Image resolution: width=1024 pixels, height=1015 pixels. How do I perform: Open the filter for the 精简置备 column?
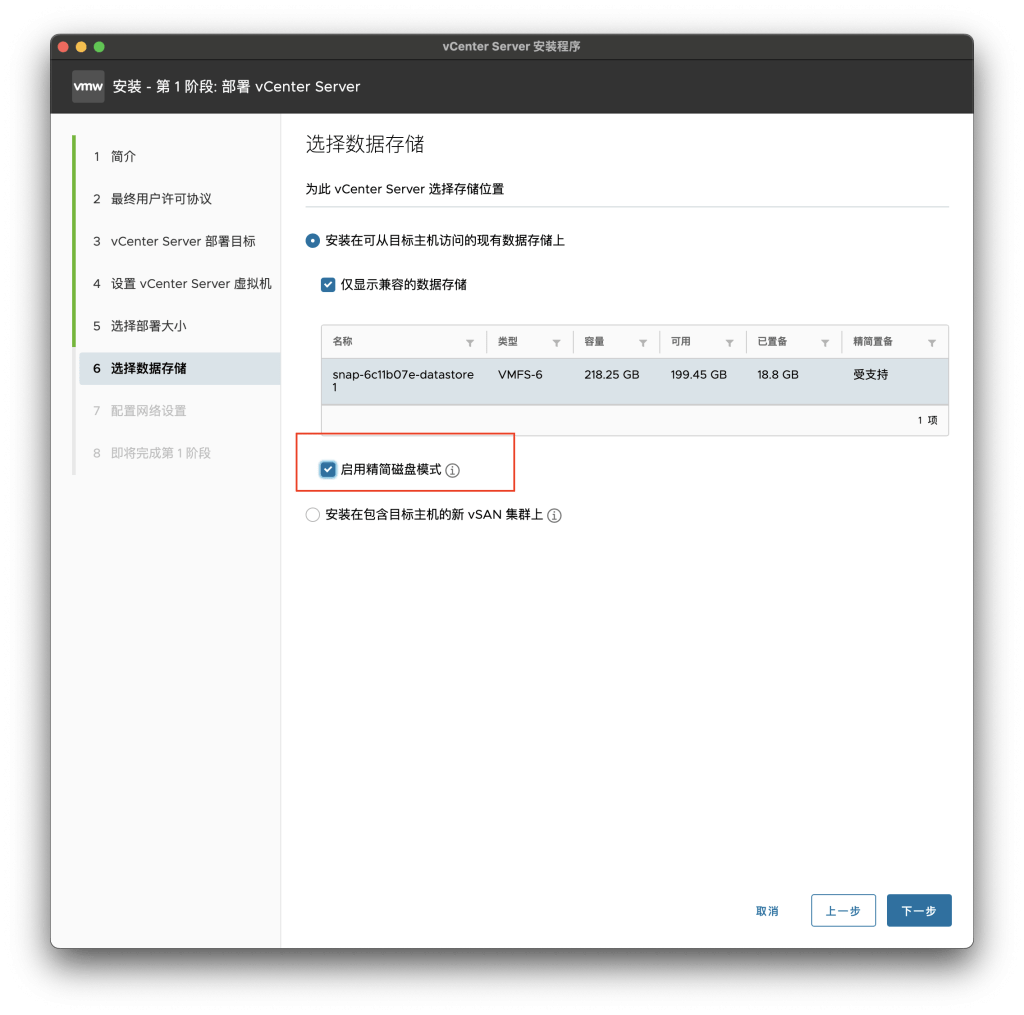932,343
